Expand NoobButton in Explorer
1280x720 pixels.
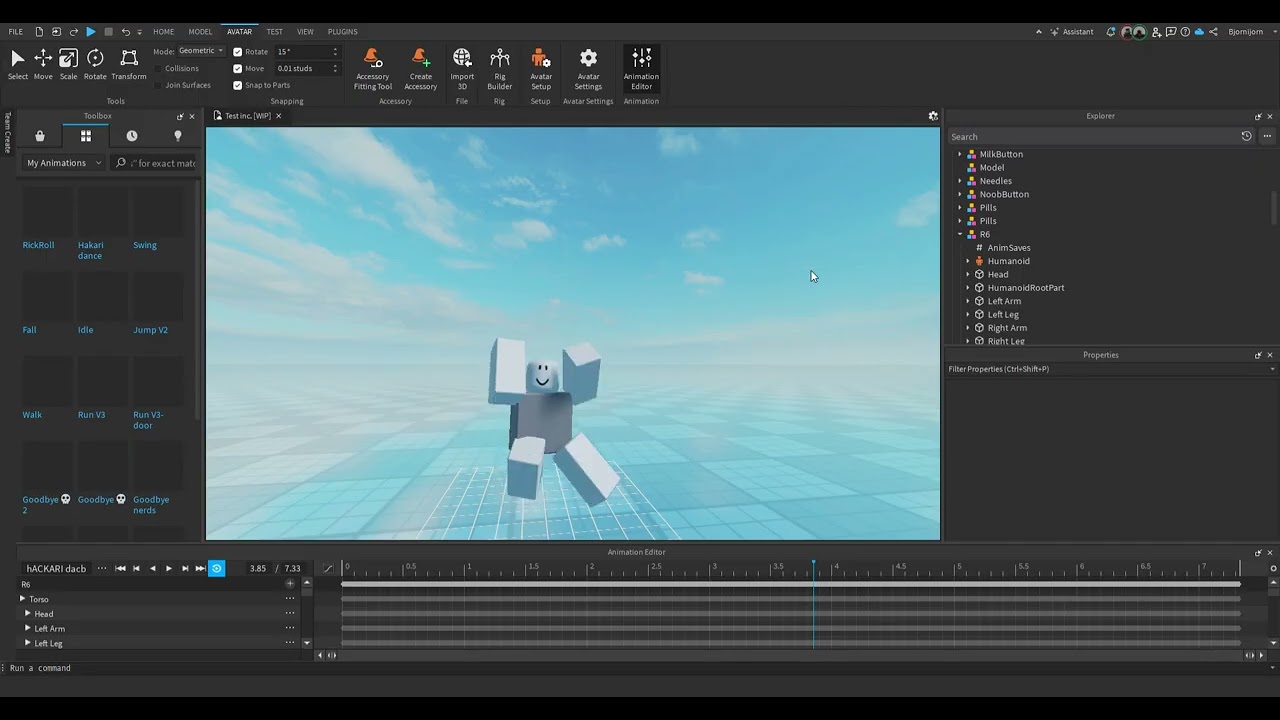pyautogui.click(x=960, y=194)
